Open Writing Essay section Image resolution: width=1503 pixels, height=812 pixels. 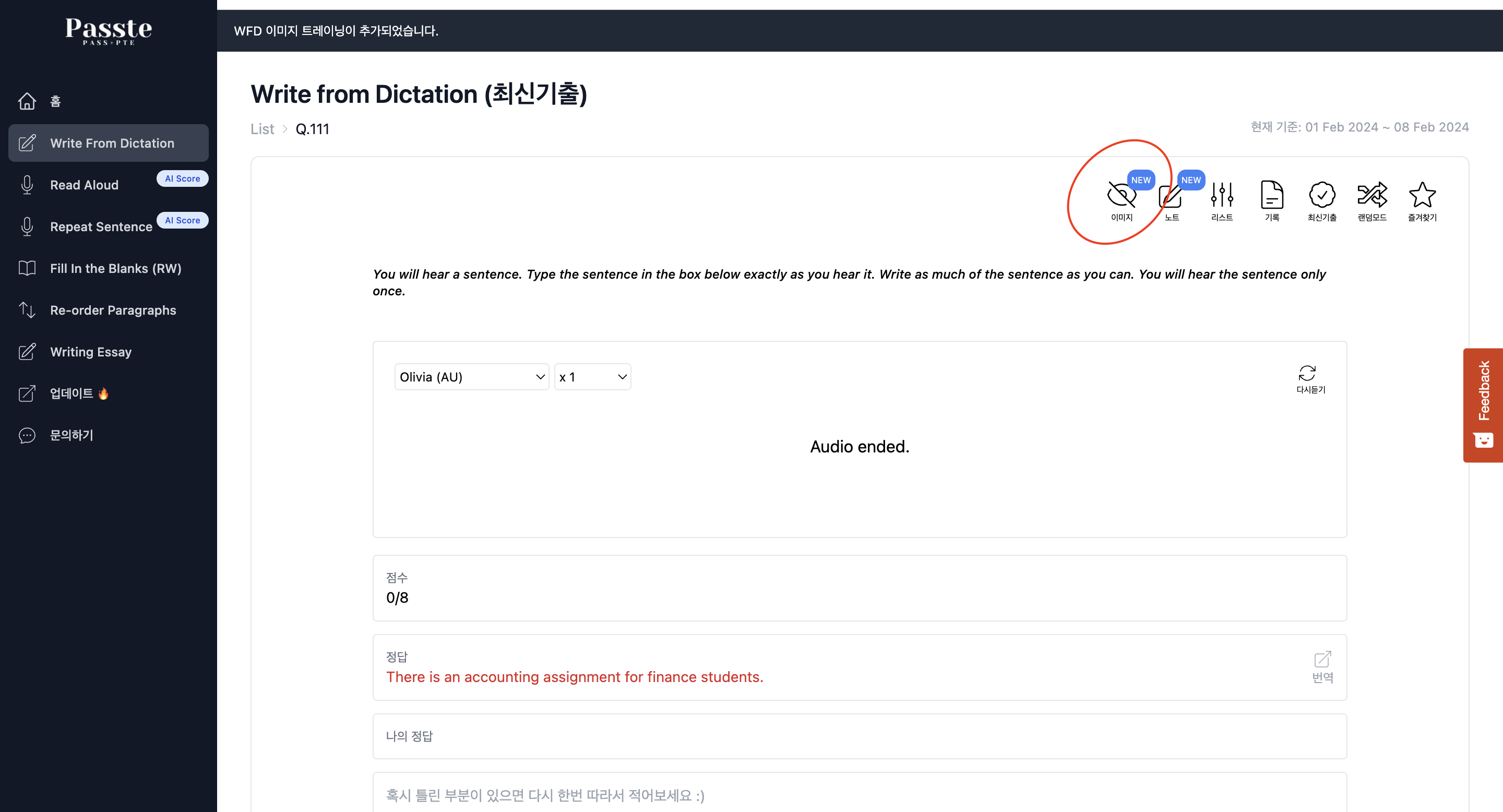point(91,352)
